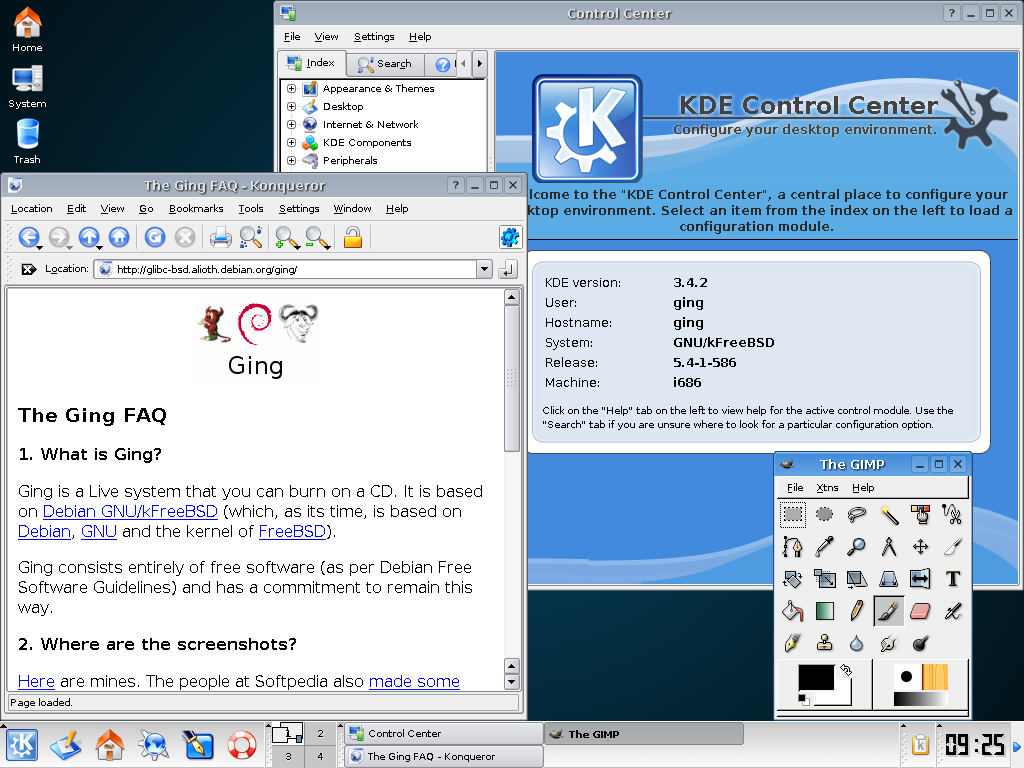This screenshot has height=768, width=1024.
Task: Click the Home icon in Konqueror toolbar
Action: coord(119,237)
